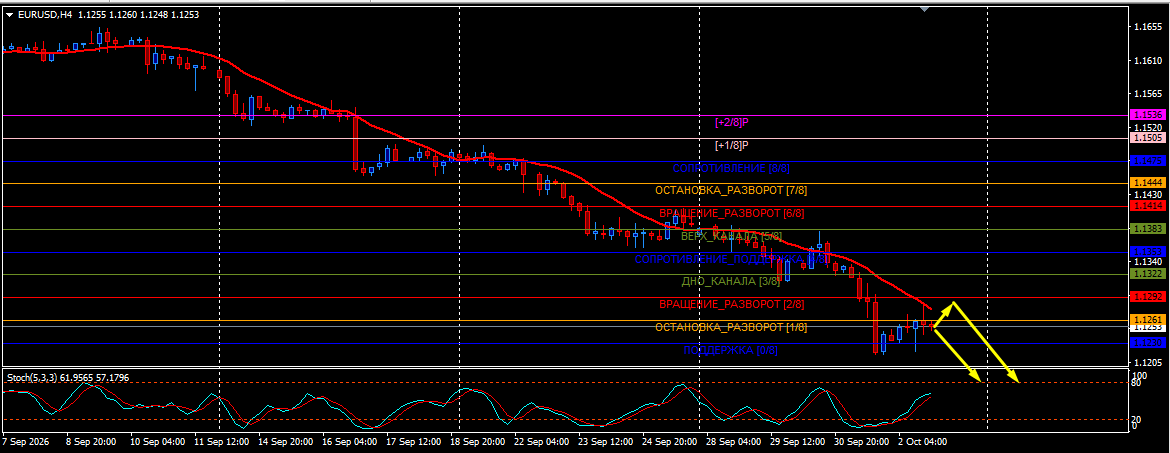Viewport: 1170px width, 453px height.
Task: Click the 14 Sep 20:00 time label
Action: (x=286, y=441)
